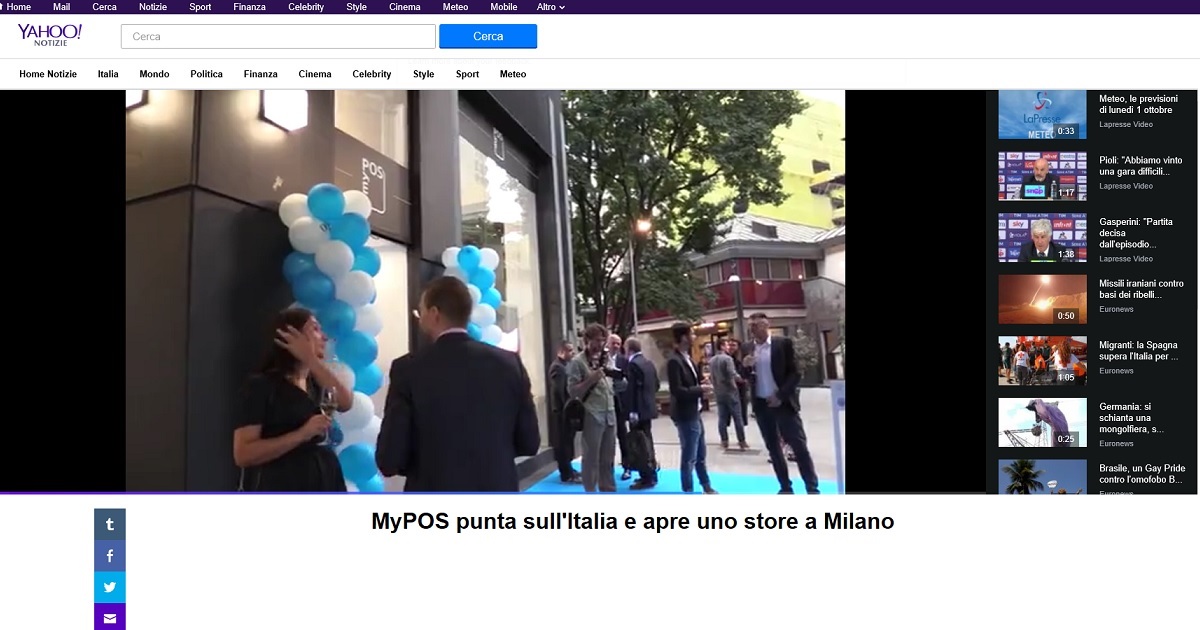Open 'Gasperini: Partita decisa' title link
The height and width of the screenshot is (630, 1200).
click(1136, 233)
